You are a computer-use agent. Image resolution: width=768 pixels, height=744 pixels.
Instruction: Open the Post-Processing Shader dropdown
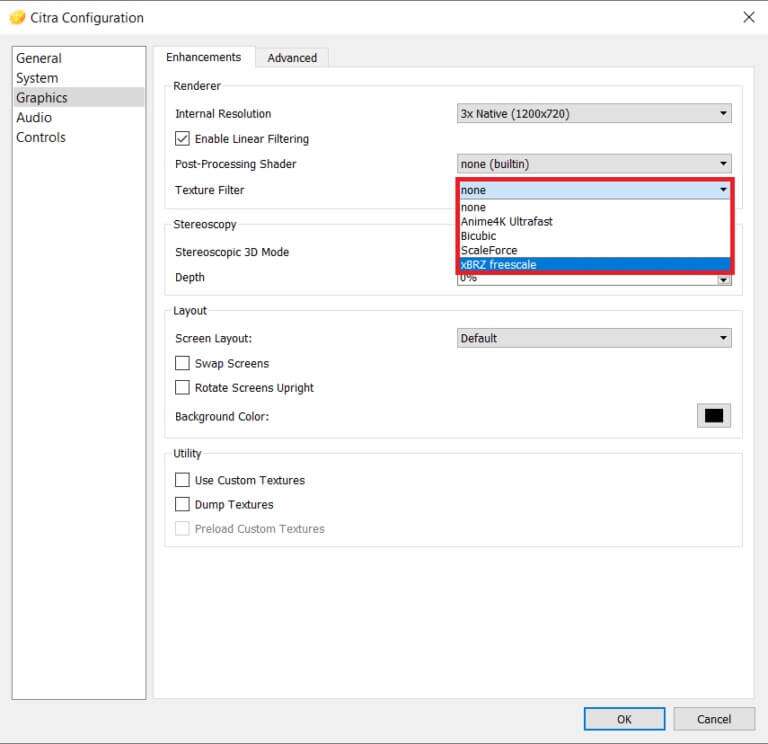coord(594,164)
